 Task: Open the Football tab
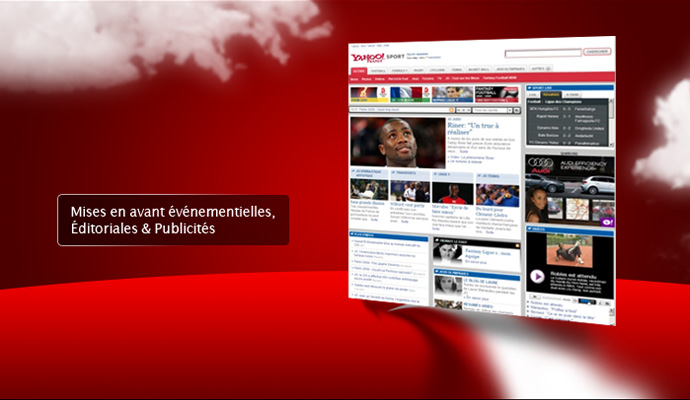click(x=378, y=71)
